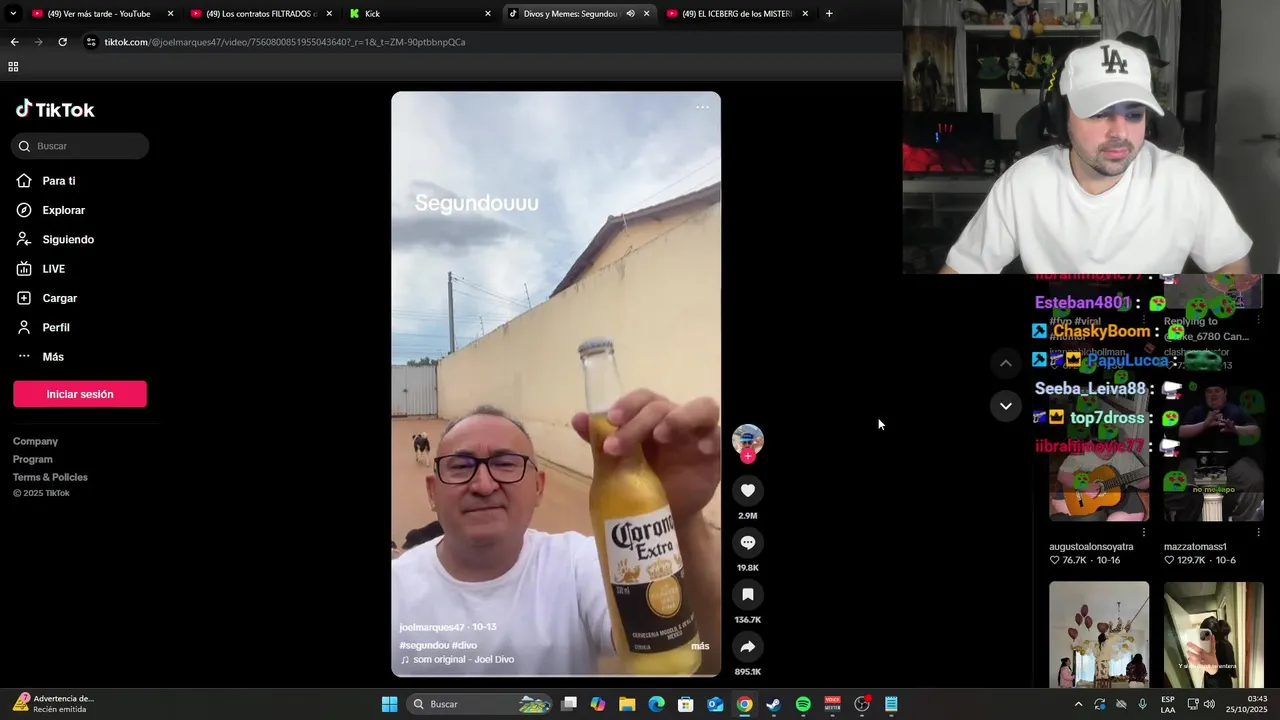Open the som original - Joel Divo sound
This screenshot has width=1280, height=720.
coord(457,660)
